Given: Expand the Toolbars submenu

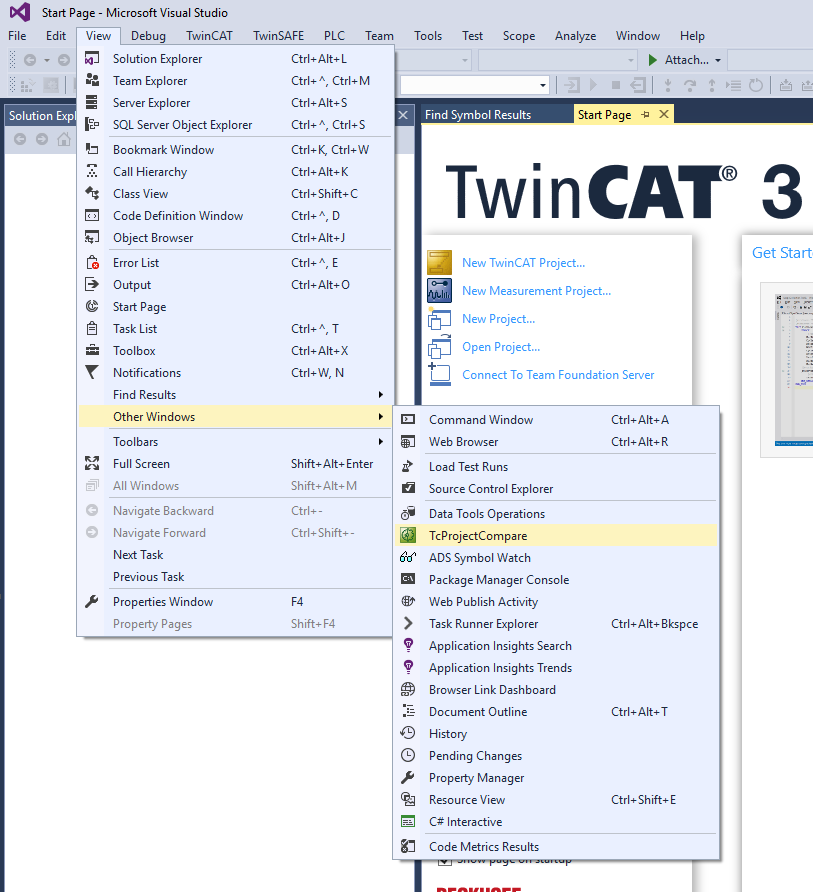Looking at the screenshot, I should (380, 442).
